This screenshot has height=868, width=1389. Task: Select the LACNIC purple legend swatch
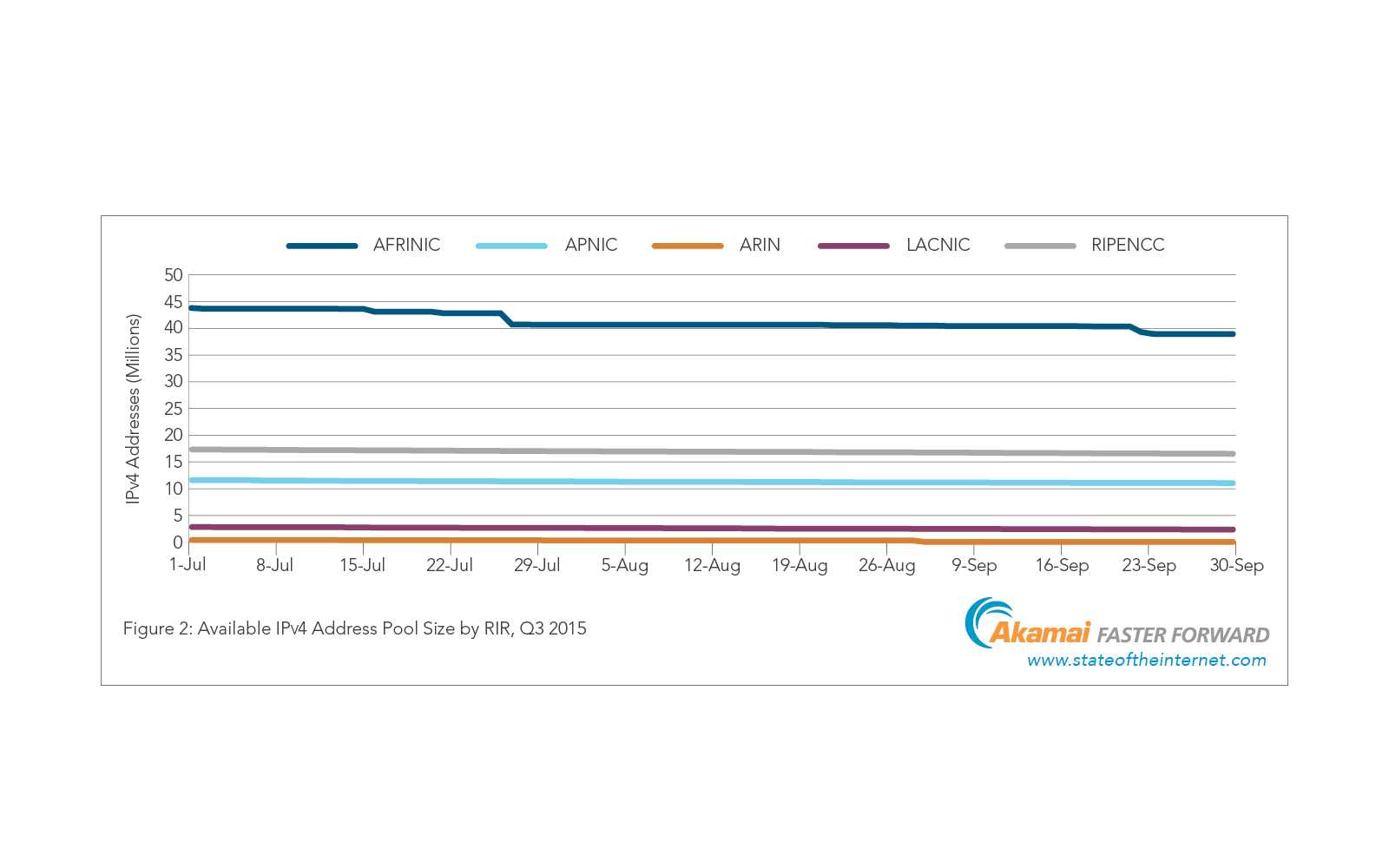(x=853, y=246)
